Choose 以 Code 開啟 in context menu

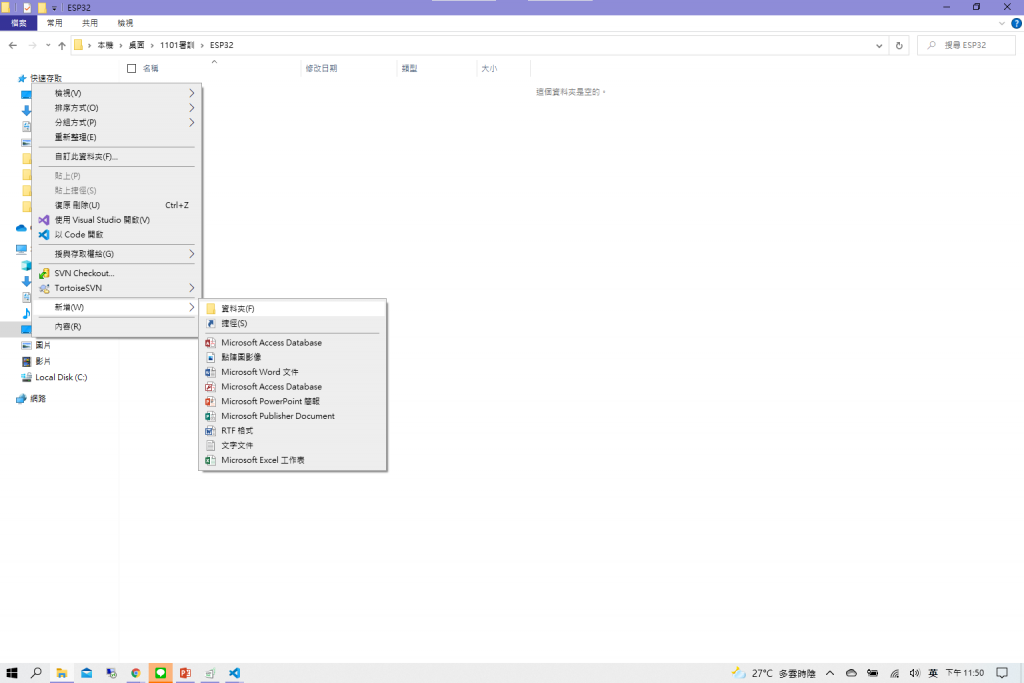tap(116, 234)
